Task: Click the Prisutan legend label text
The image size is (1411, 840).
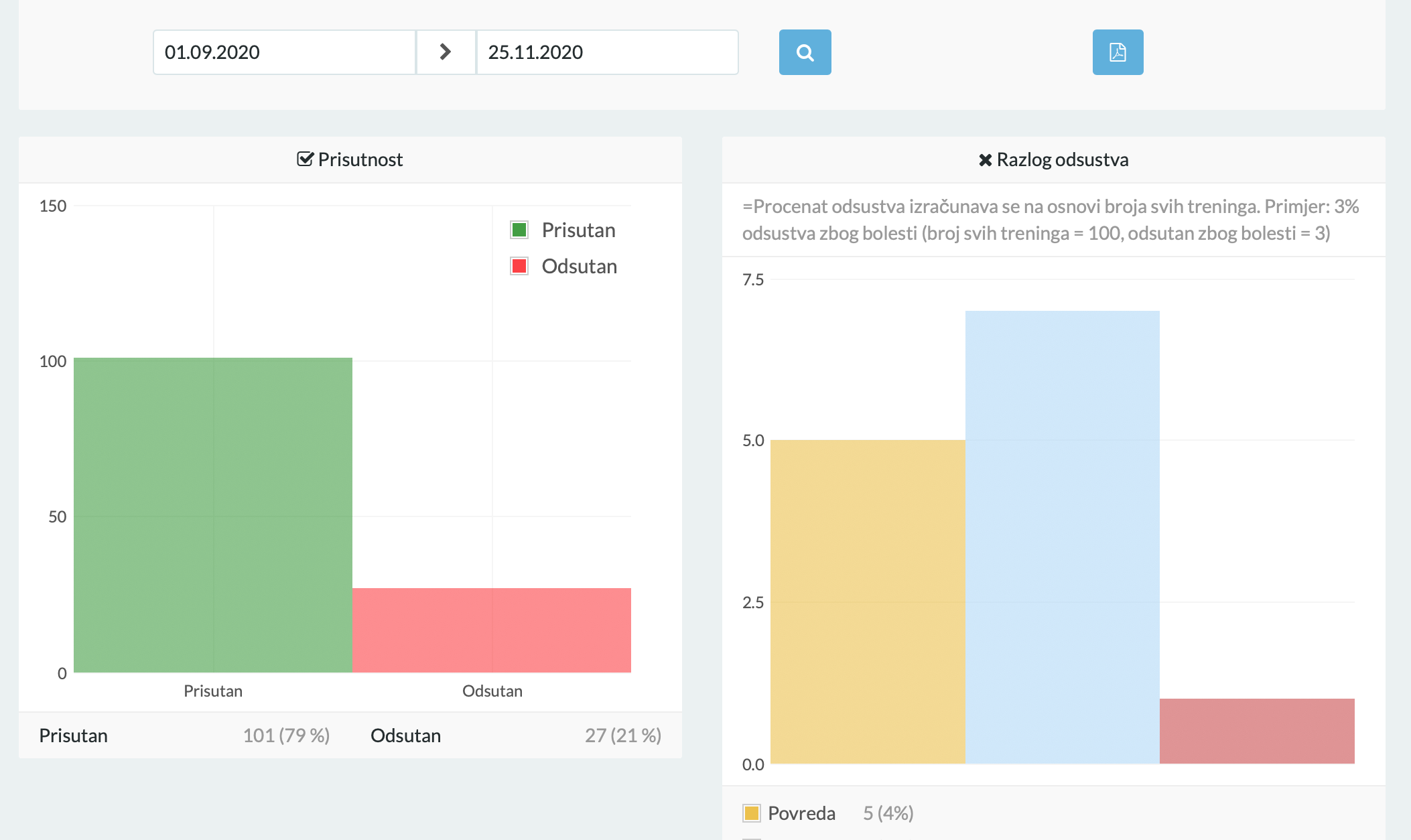Action: pos(578,230)
